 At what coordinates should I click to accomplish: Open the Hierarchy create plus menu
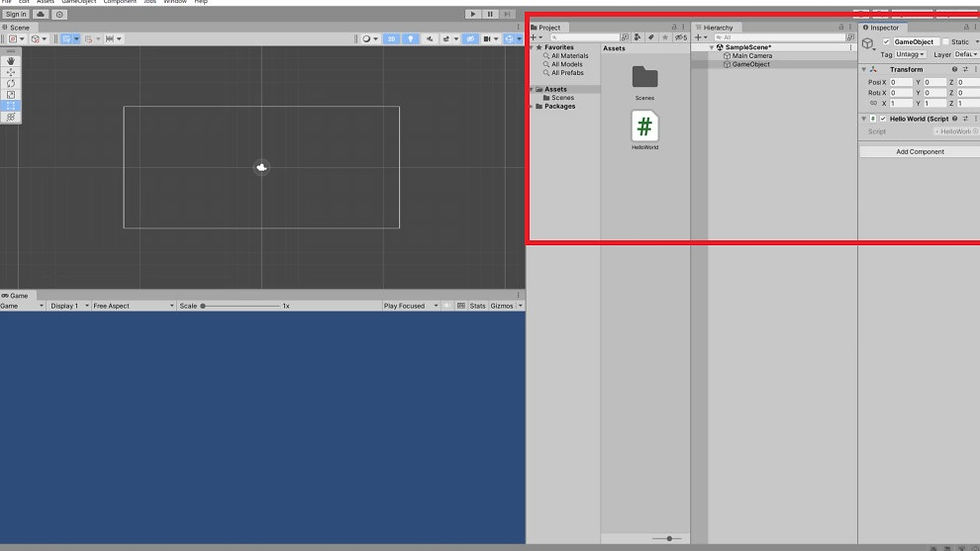(701, 37)
